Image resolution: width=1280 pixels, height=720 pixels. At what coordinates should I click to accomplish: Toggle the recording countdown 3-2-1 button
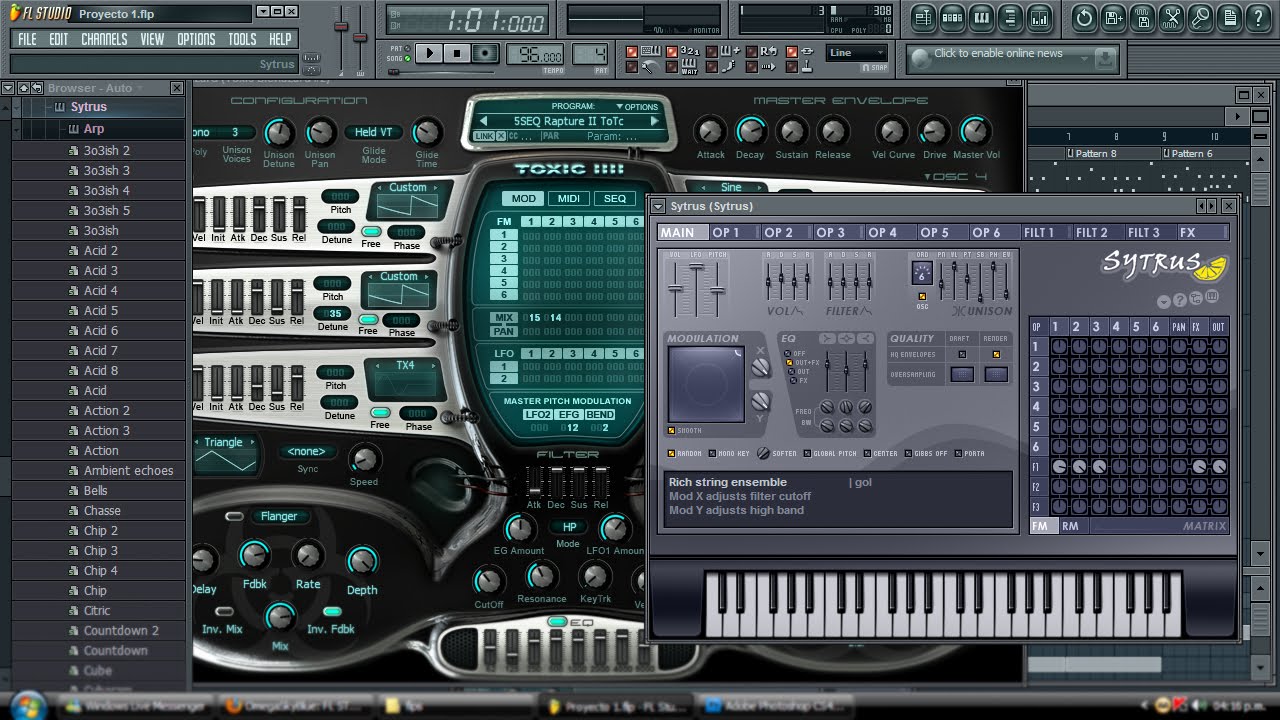[x=683, y=52]
